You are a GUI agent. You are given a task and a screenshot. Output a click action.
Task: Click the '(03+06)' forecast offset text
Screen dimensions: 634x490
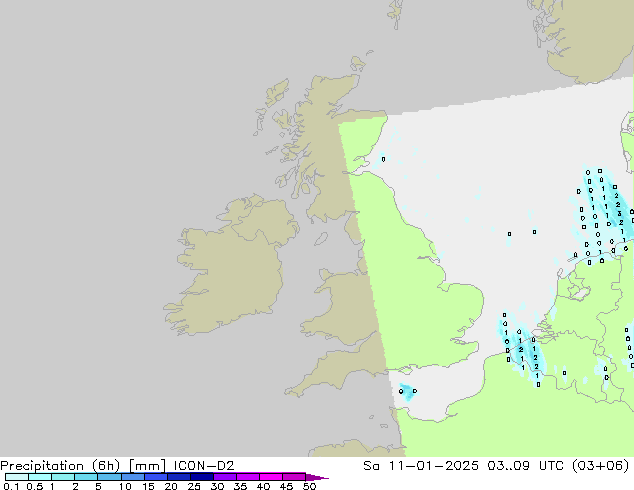(600, 466)
